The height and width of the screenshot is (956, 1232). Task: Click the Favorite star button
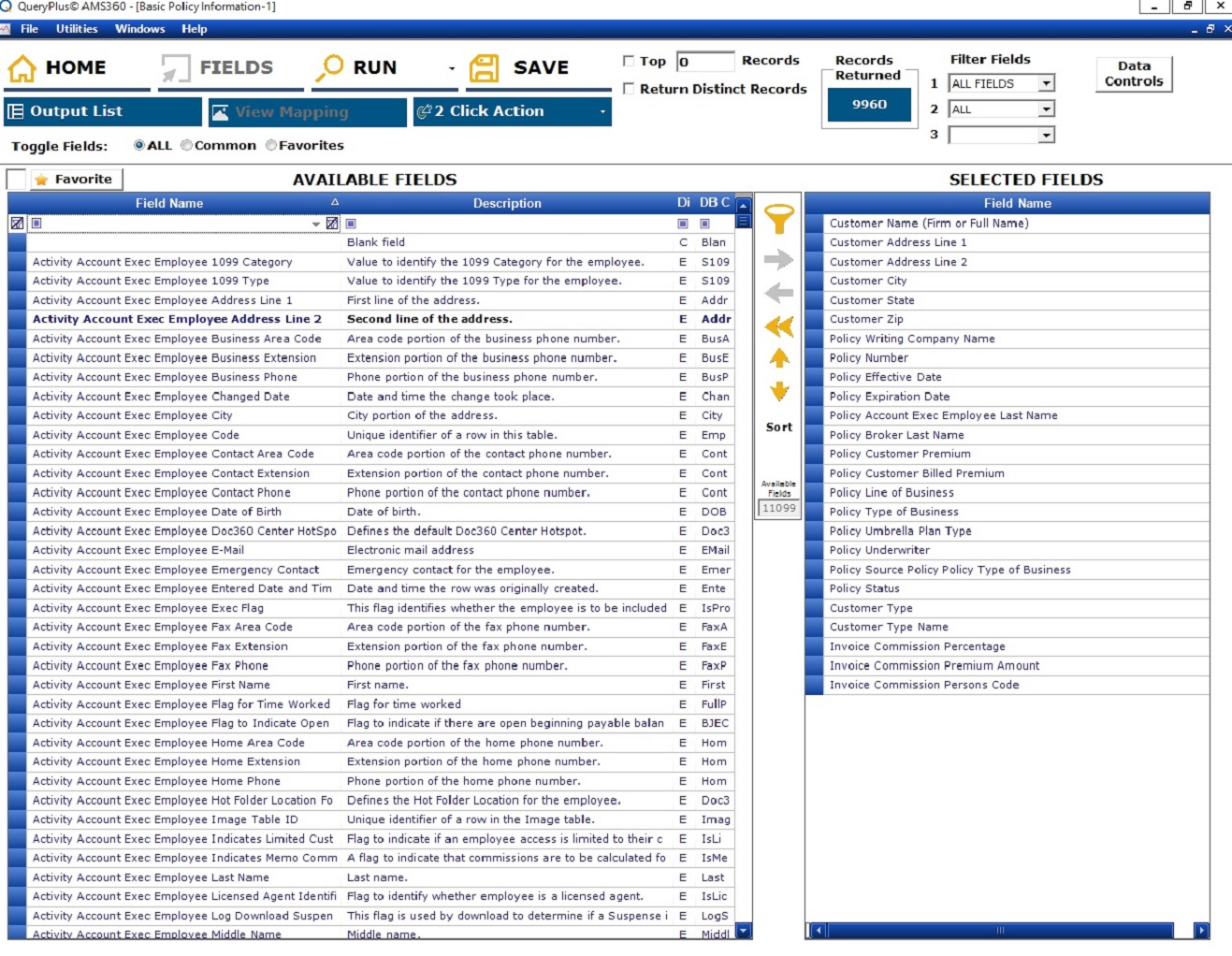(76, 179)
